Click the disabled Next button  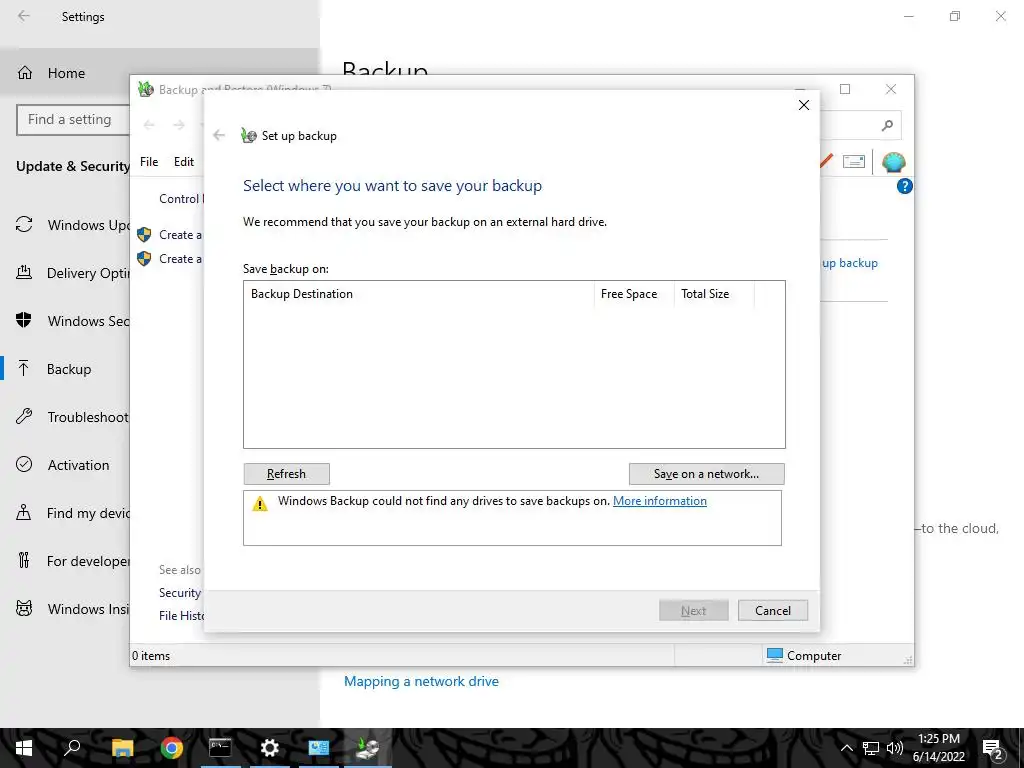tap(694, 611)
